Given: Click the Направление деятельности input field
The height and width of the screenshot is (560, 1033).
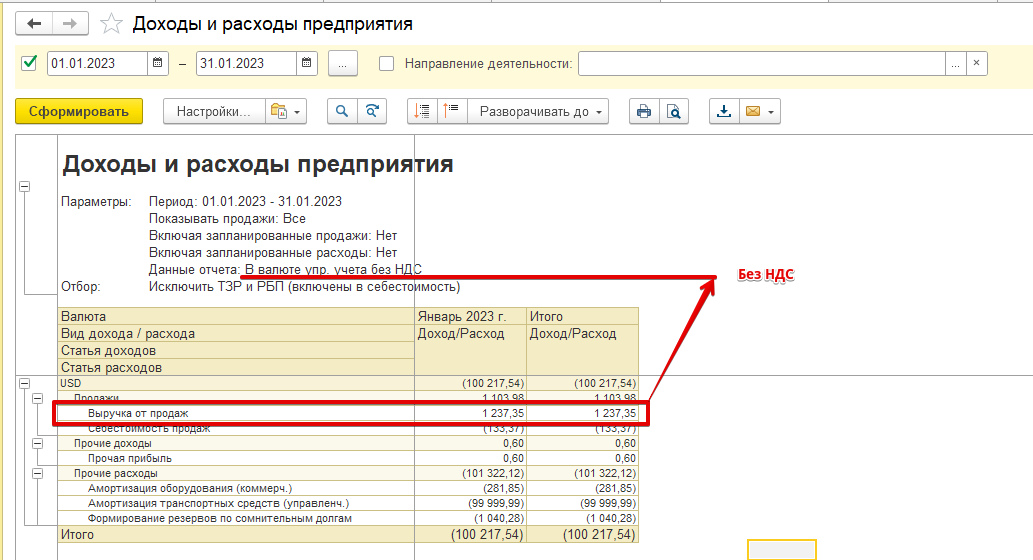Looking at the screenshot, I should coord(761,63).
